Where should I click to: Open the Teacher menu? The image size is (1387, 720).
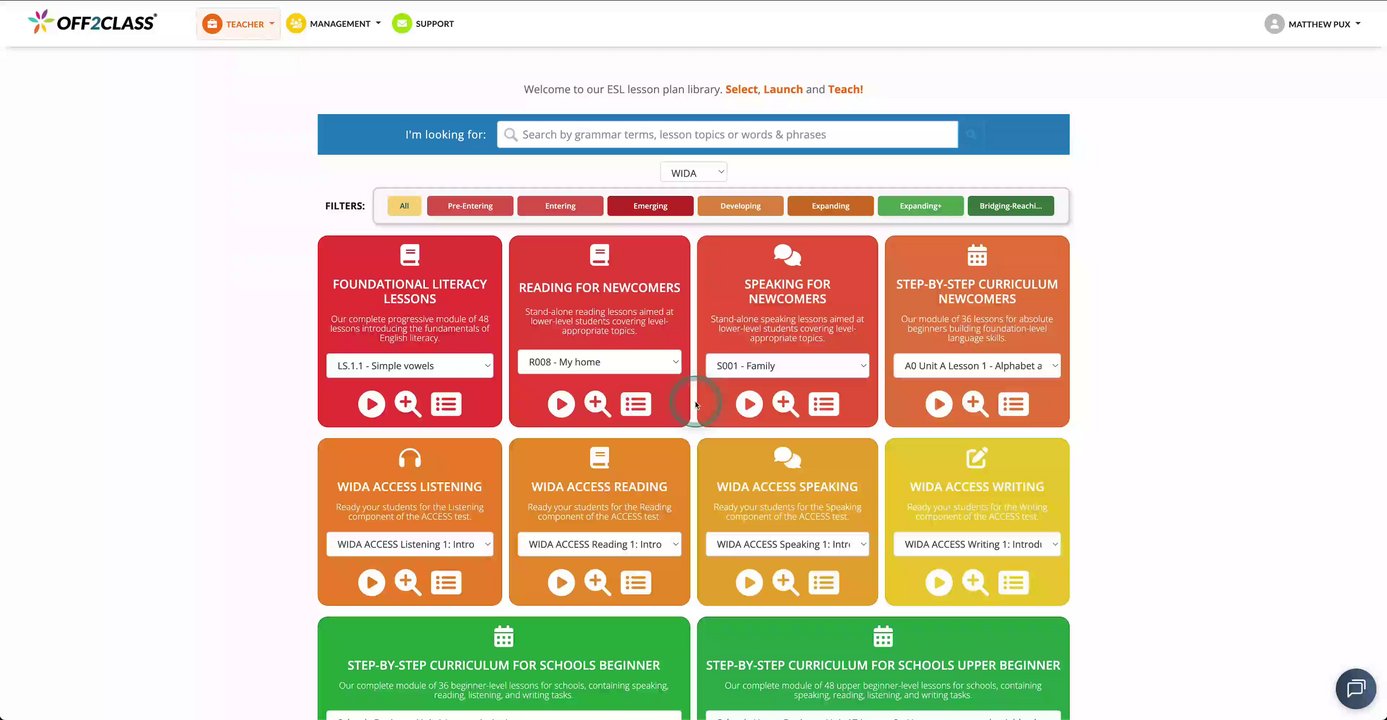click(238, 24)
